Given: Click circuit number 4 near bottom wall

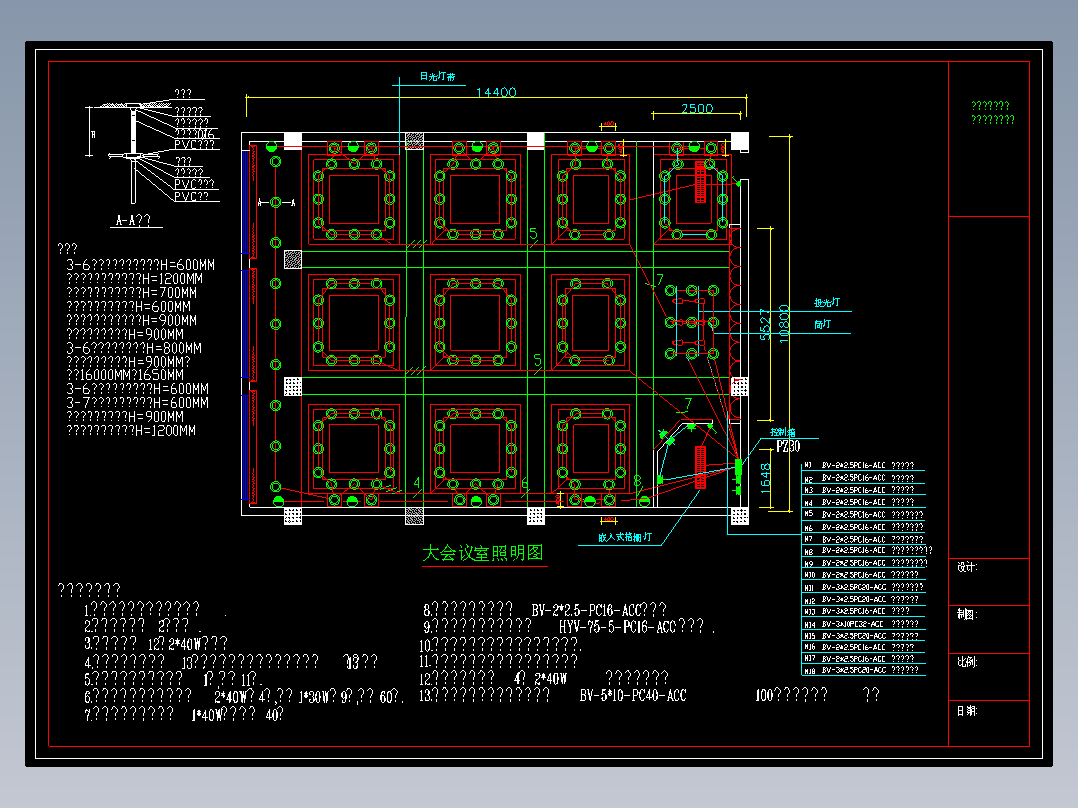Looking at the screenshot, I should pyautogui.click(x=417, y=483).
